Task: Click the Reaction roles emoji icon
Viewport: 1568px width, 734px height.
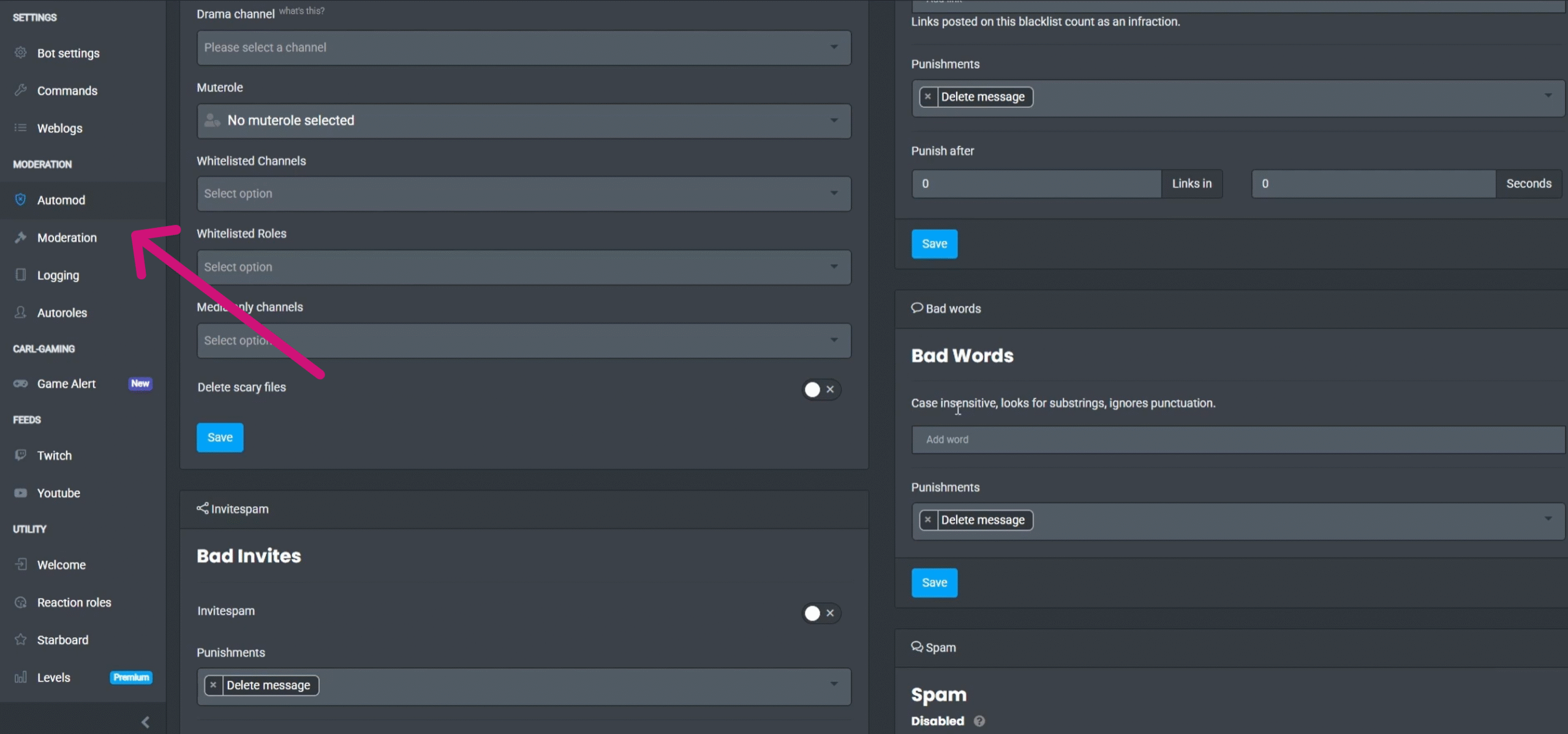Action: pyautogui.click(x=20, y=602)
